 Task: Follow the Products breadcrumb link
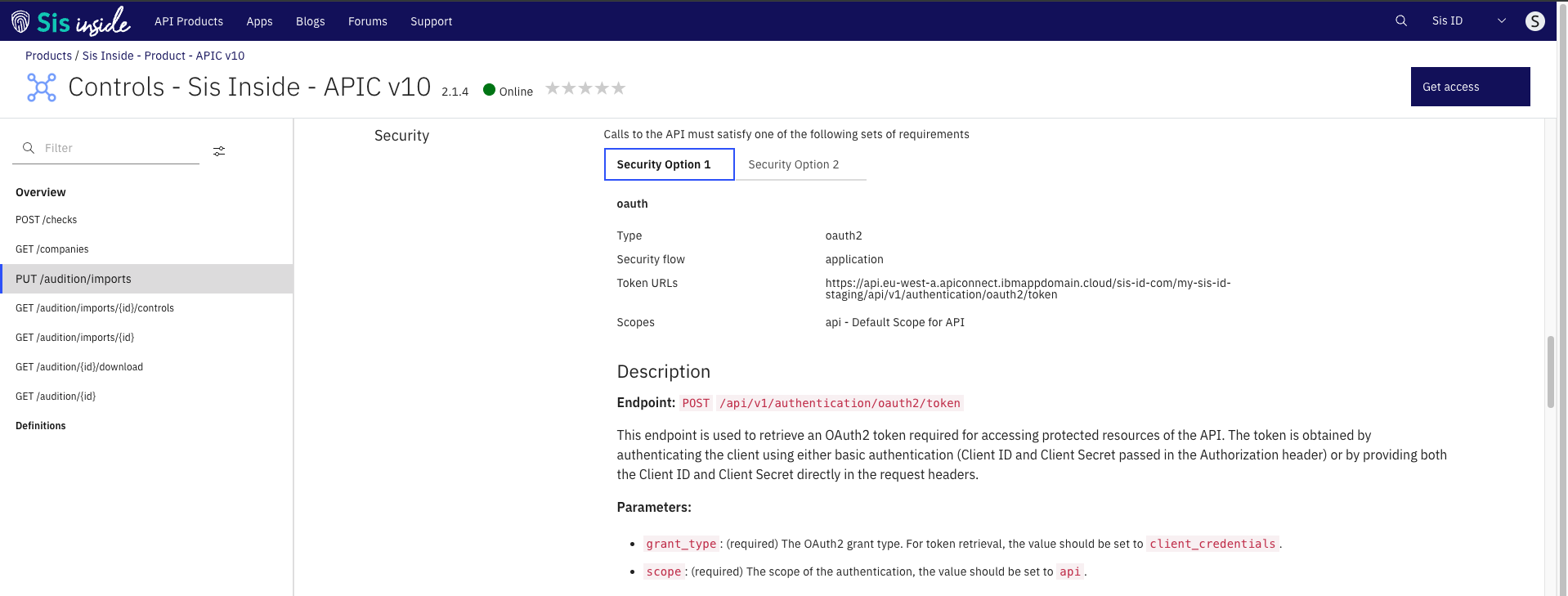pos(48,56)
